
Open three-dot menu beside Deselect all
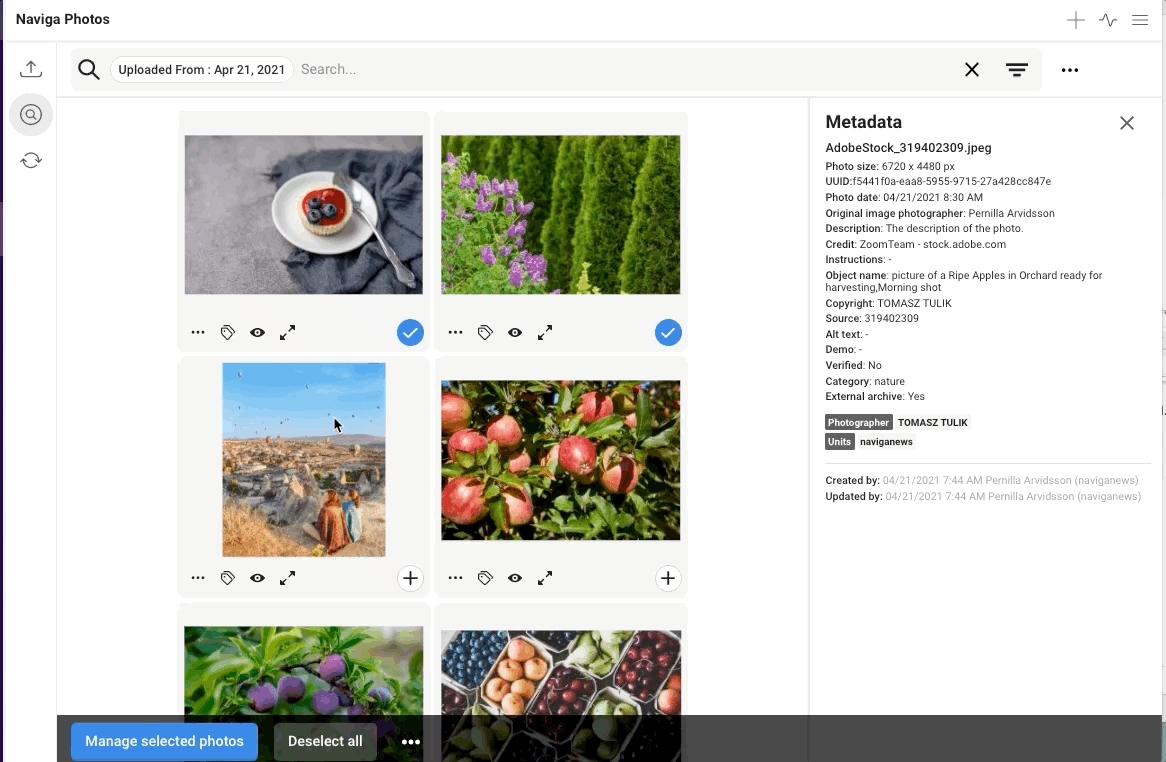point(411,742)
